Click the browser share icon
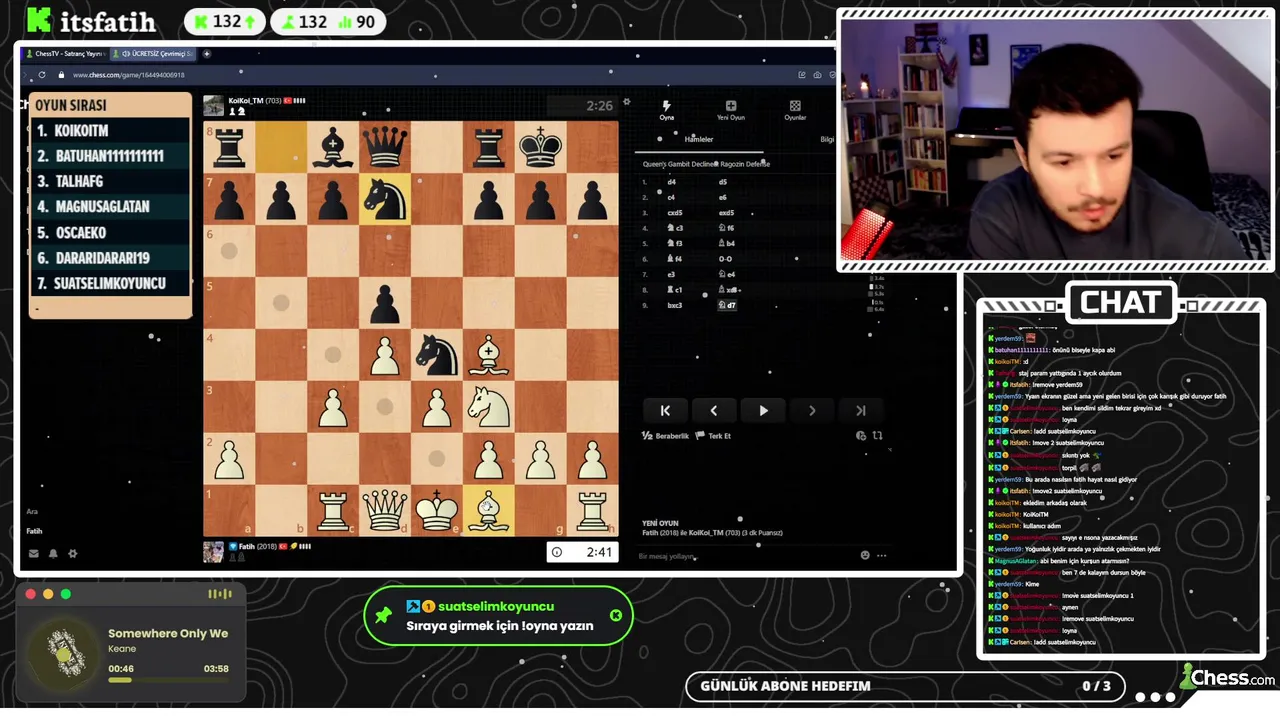The height and width of the screenshot is (720, 1280). tap(802, 75)
